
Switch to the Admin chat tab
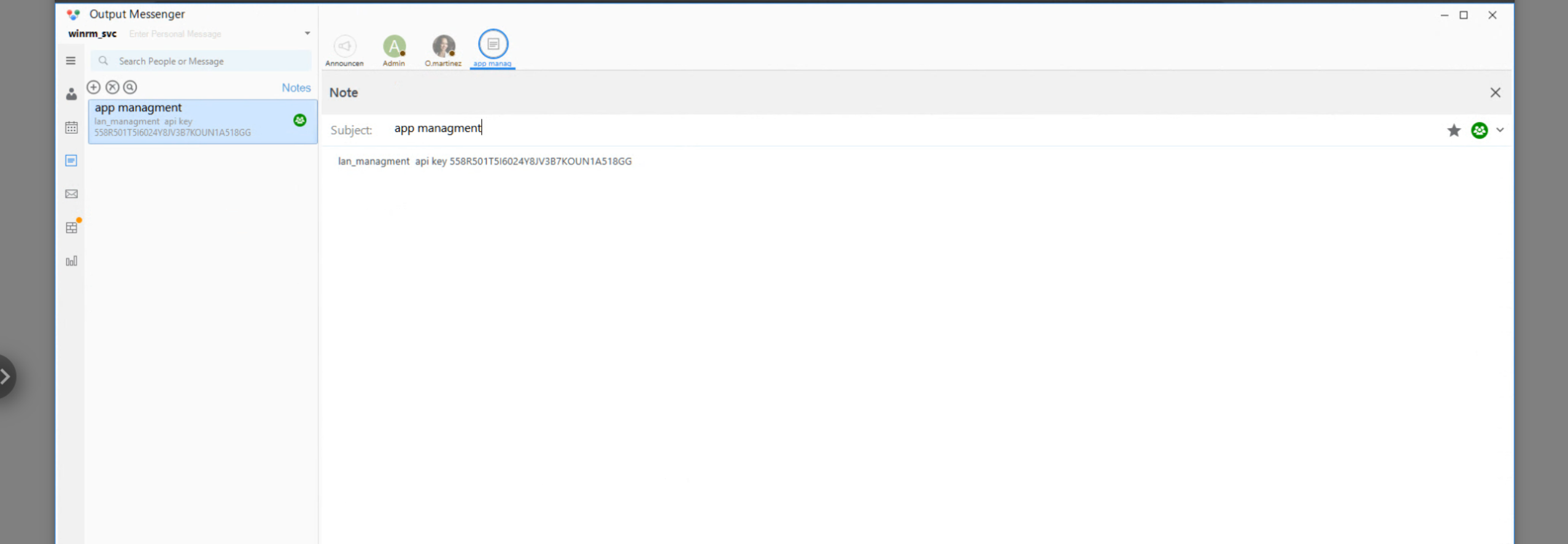click(394, 49)
